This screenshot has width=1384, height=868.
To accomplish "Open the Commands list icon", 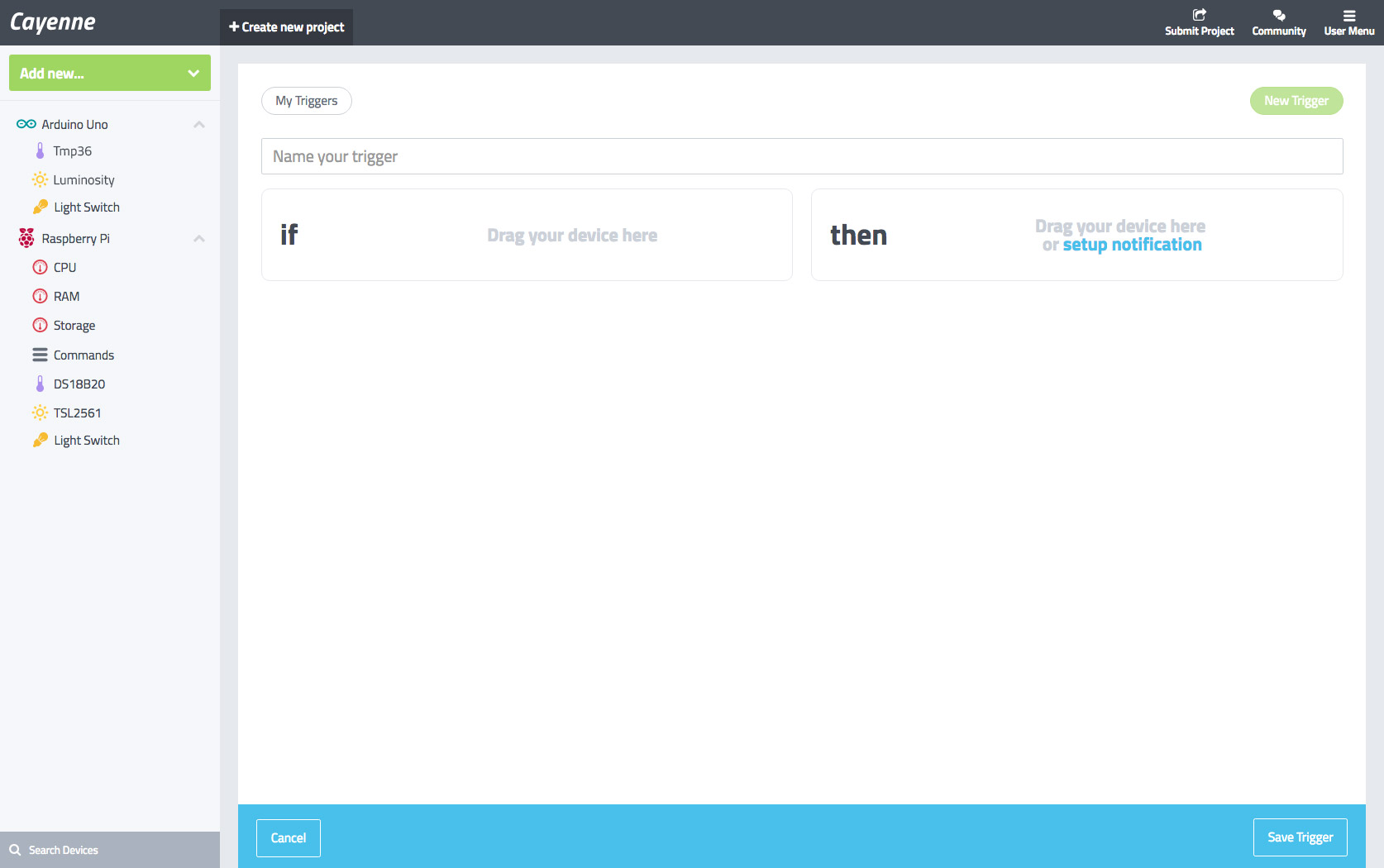I will pos(40,355).
